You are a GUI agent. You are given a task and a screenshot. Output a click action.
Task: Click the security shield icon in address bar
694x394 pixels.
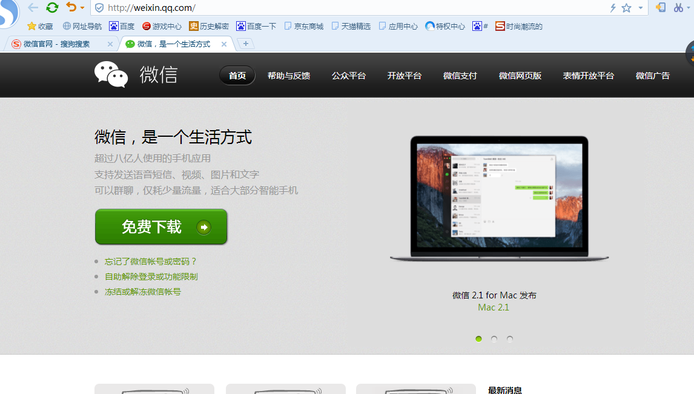tap(100, 8)
